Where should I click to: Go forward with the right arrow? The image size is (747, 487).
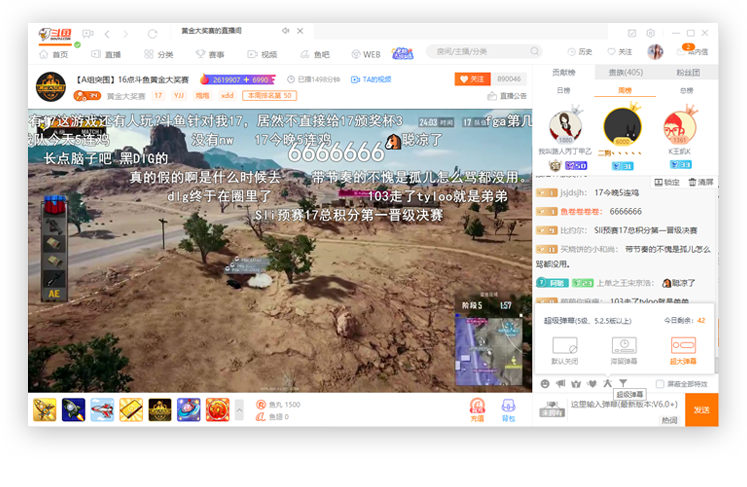[x=125, y=34]
